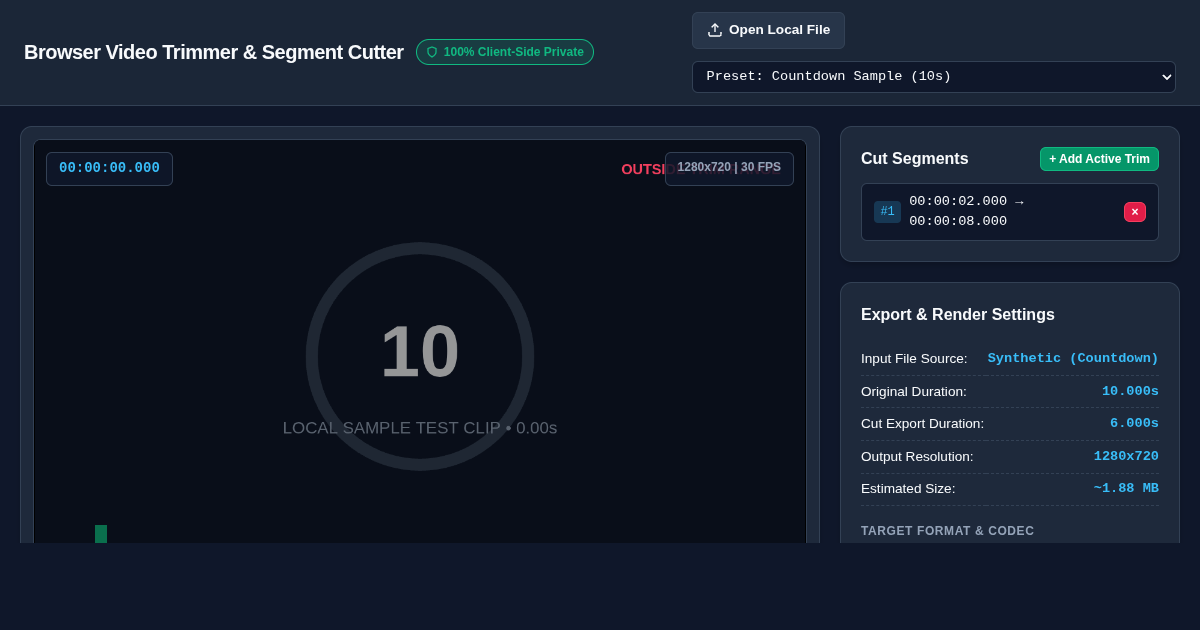Delete cut segment #1 with the red x
Image resolution: width=1200 pixels, height=630 pixels.
point(1135,212)
